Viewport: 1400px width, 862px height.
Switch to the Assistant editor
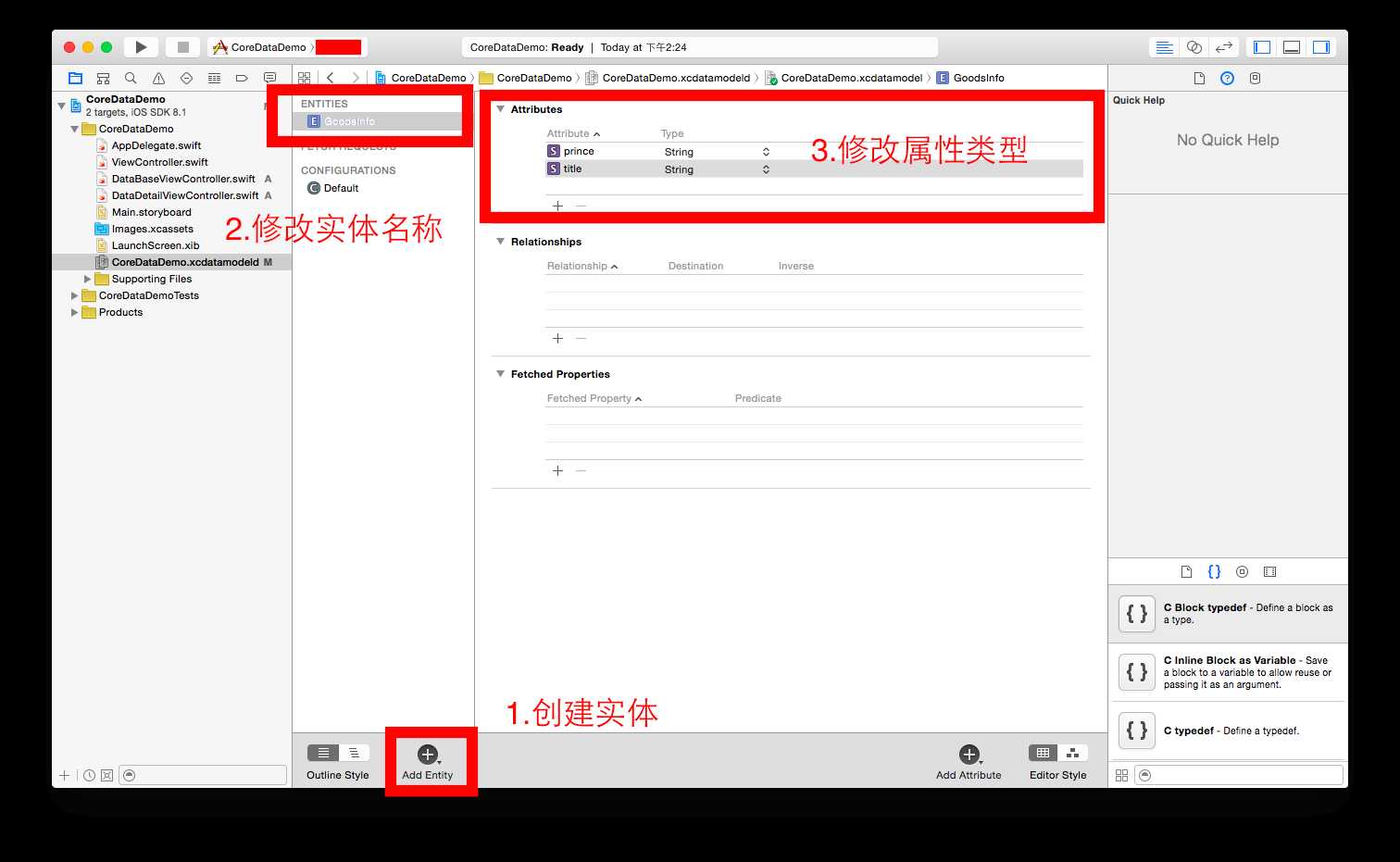click(1194, 47)
